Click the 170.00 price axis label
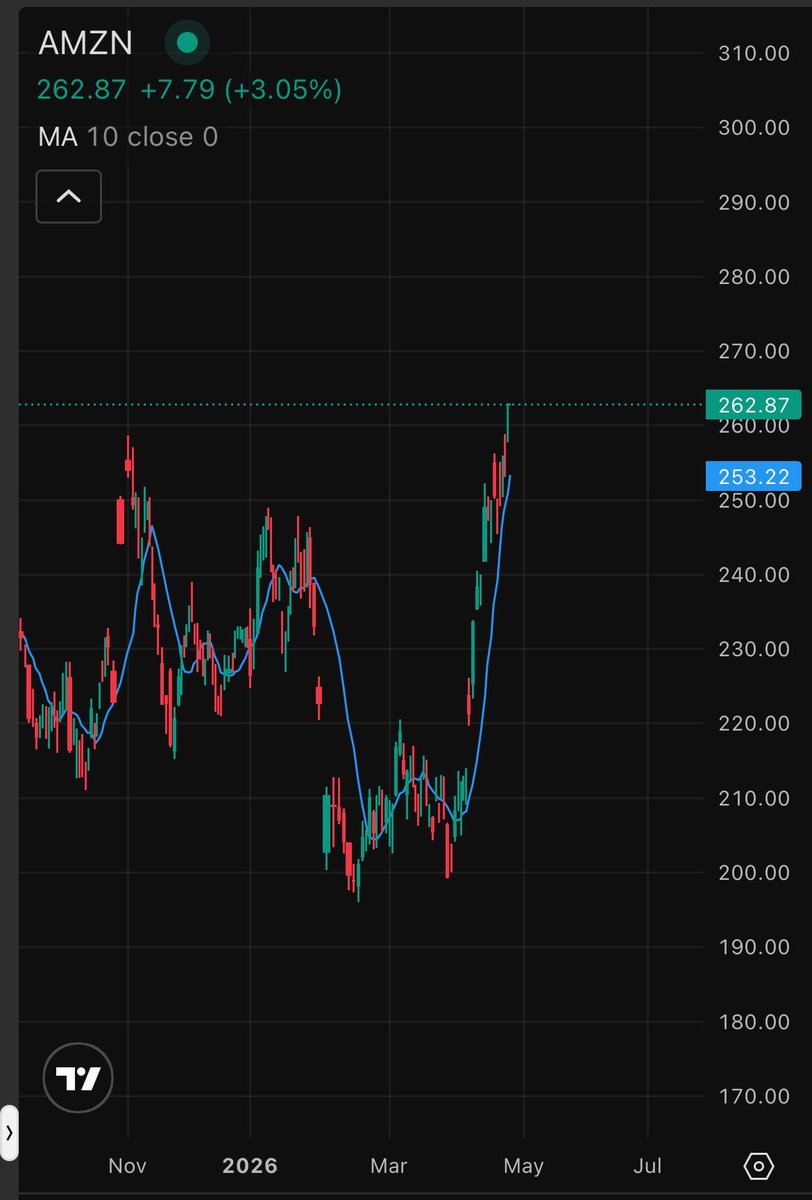 (754, 1096)
